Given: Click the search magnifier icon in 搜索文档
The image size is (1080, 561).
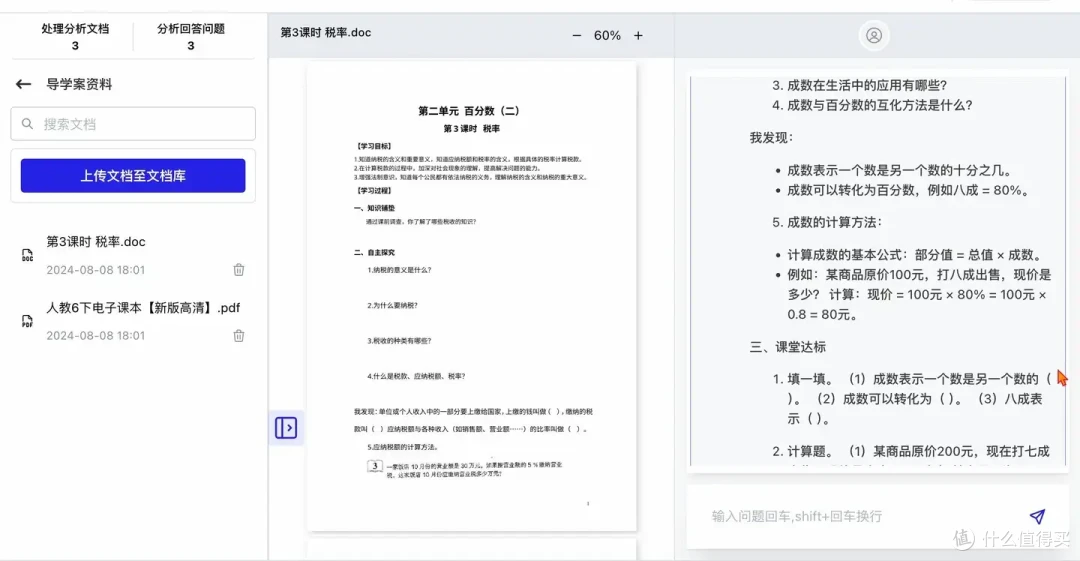Looking at the screenshot, I should 28,124.
